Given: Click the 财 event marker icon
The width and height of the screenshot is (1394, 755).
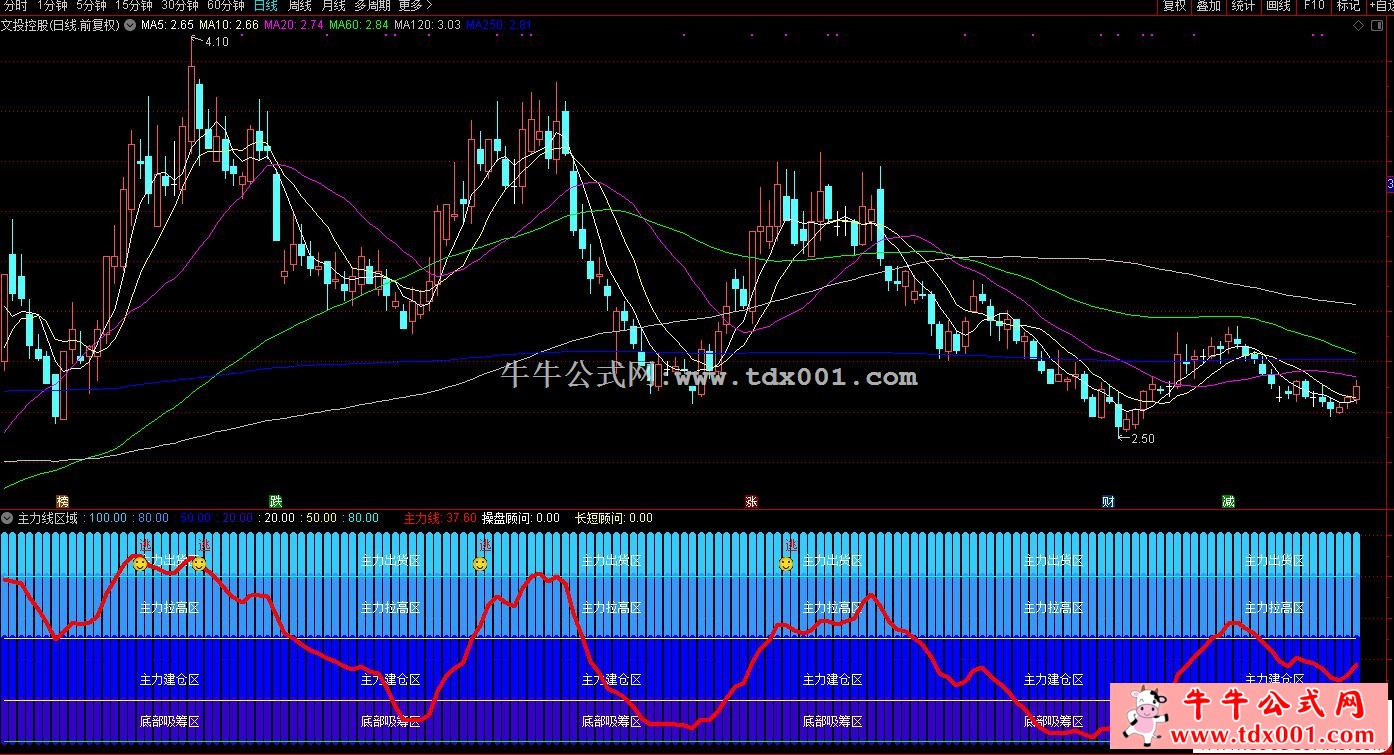Looking at the screenshot, I should pyautogui.click(x=1108, y=501).
